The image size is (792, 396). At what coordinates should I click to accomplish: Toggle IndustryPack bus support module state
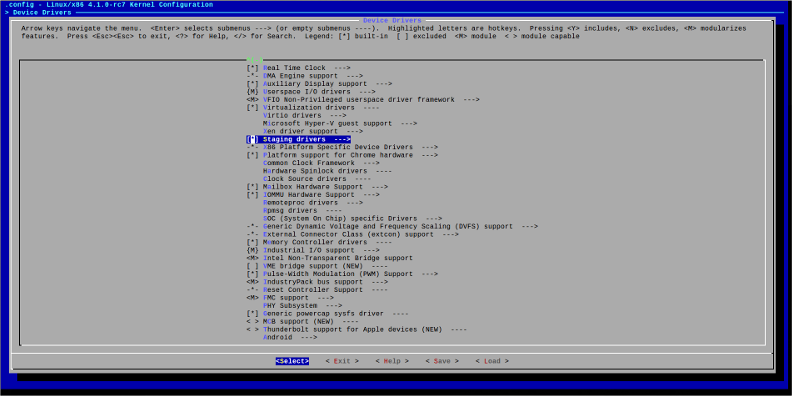[253, 282]
